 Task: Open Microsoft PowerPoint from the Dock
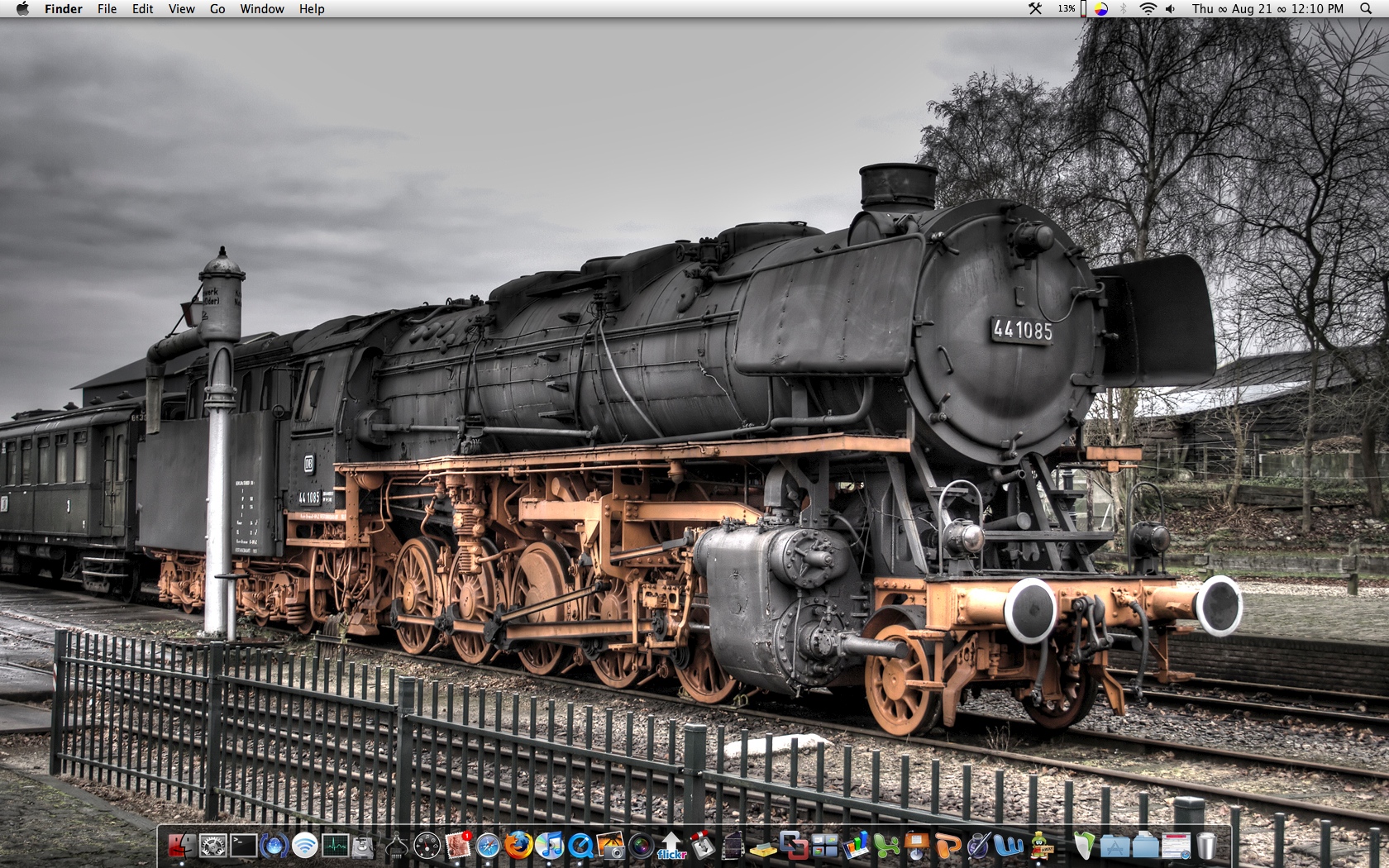pos(947,846)
